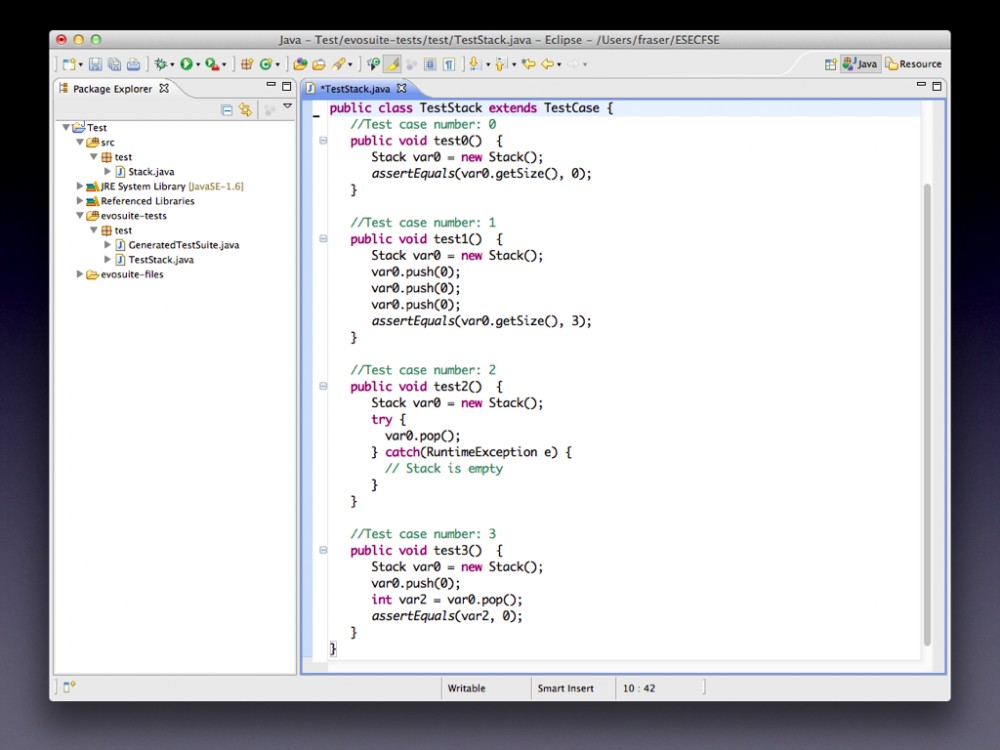Toggle Show Whitespace Characters pilcrow icon
The height and width of the screenshot is (750, 1000).
[449, 64]
